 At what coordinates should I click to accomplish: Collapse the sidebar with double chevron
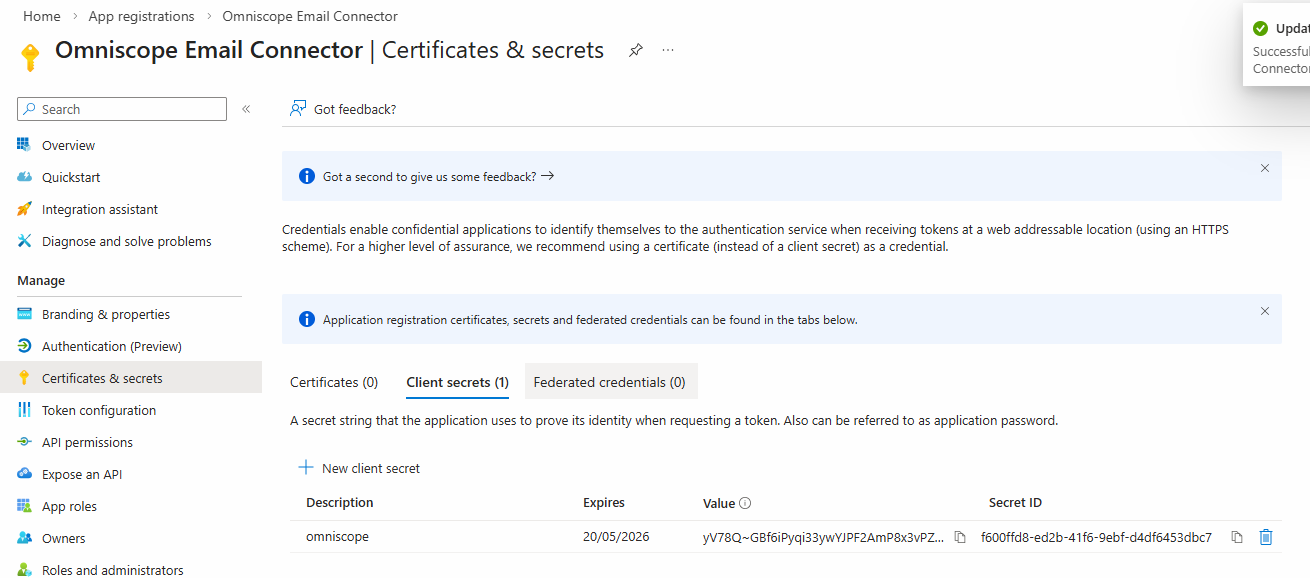click(246, 109)
